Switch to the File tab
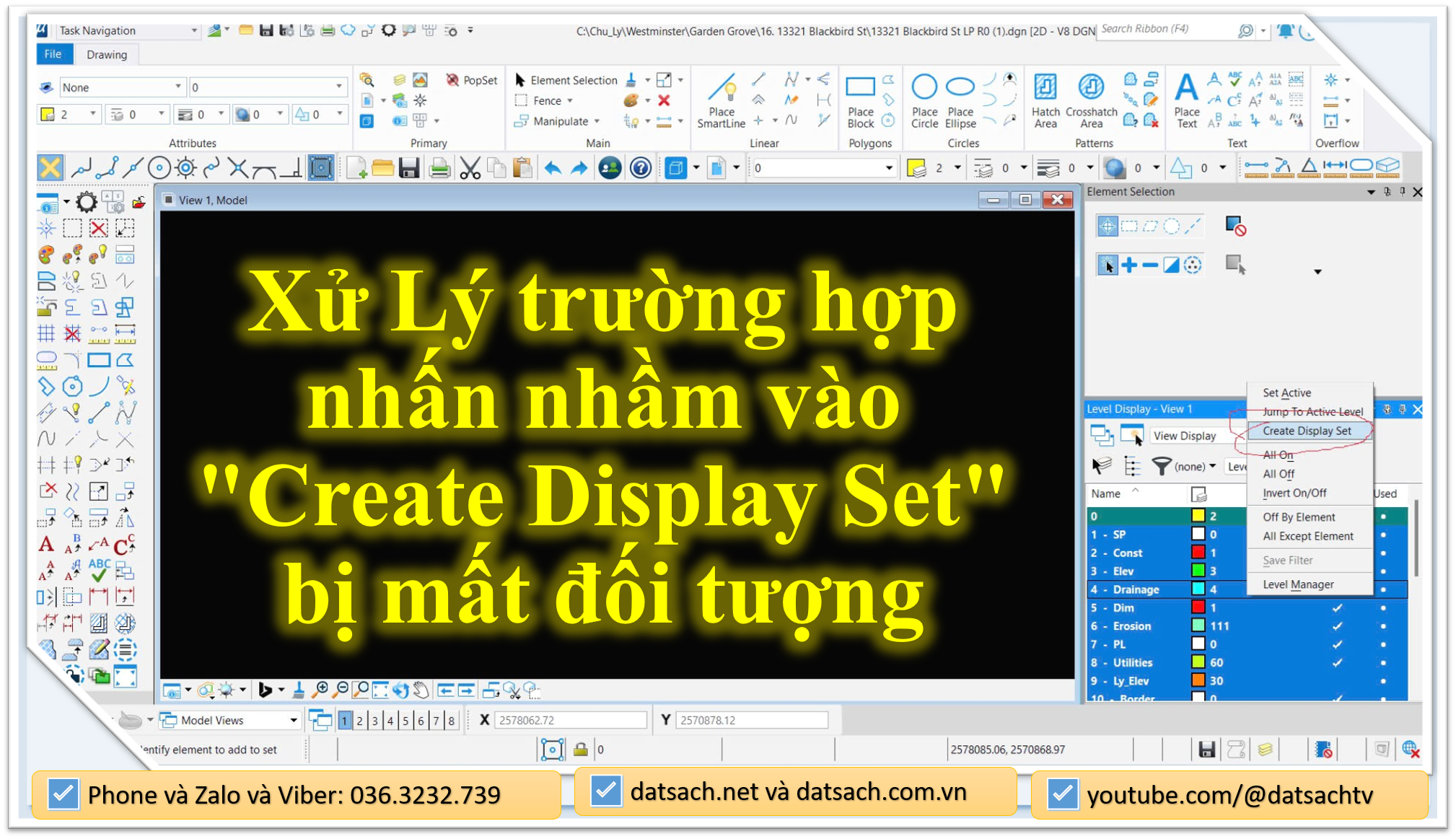 [x=54, y=53]
